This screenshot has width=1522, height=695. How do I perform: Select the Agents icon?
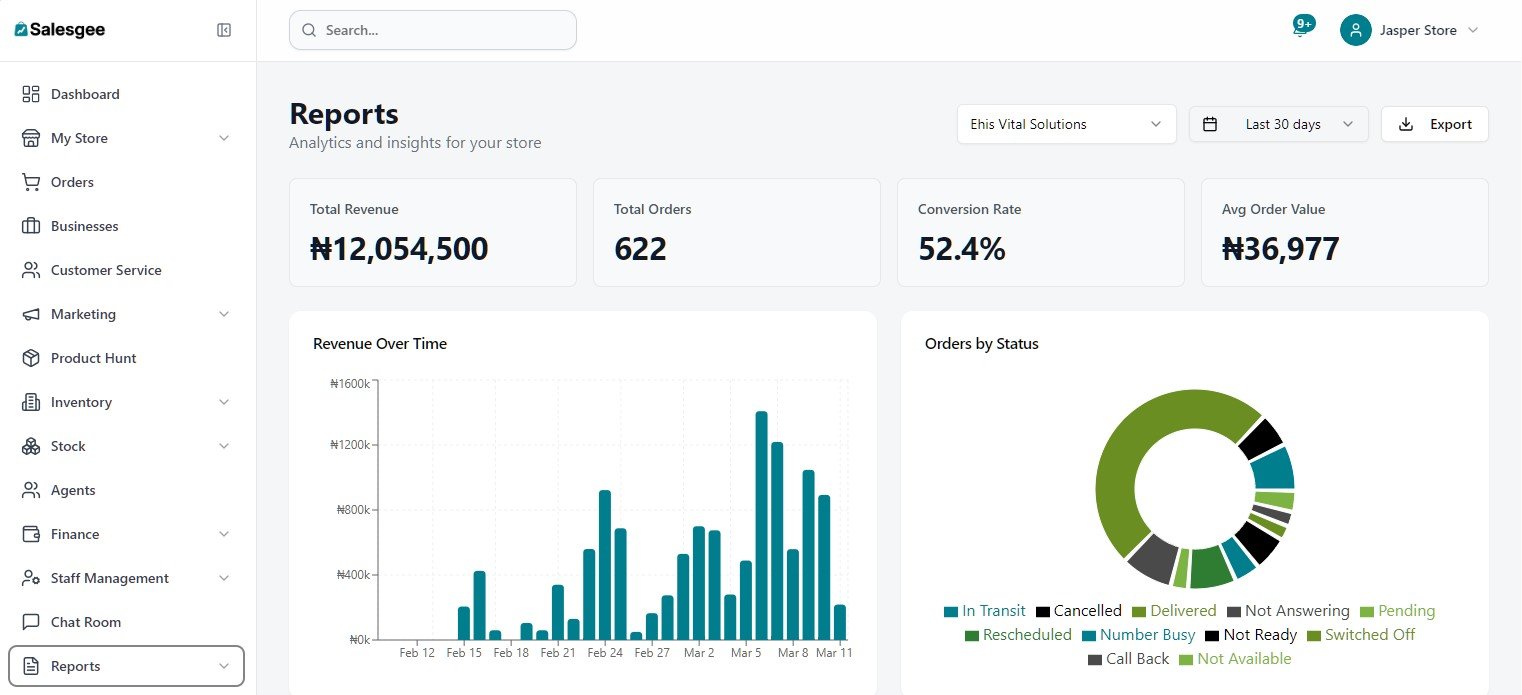[x=31, y=489]
